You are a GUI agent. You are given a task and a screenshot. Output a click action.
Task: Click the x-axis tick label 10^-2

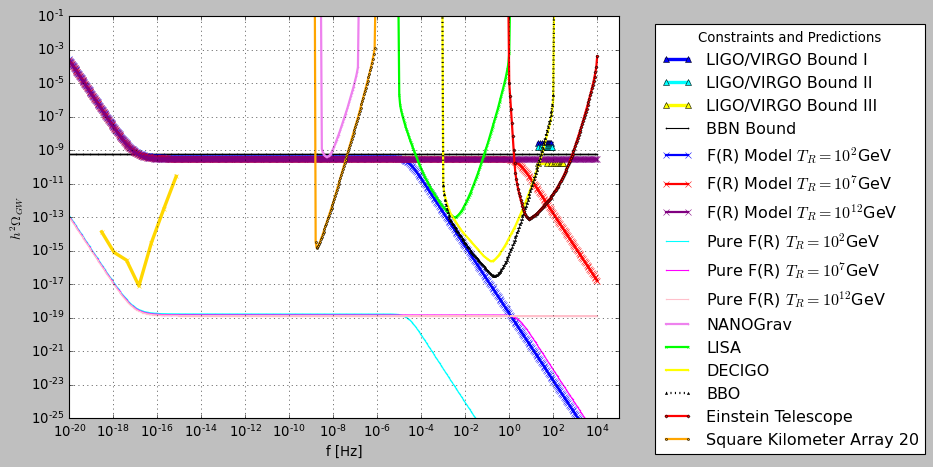[465, 430]
